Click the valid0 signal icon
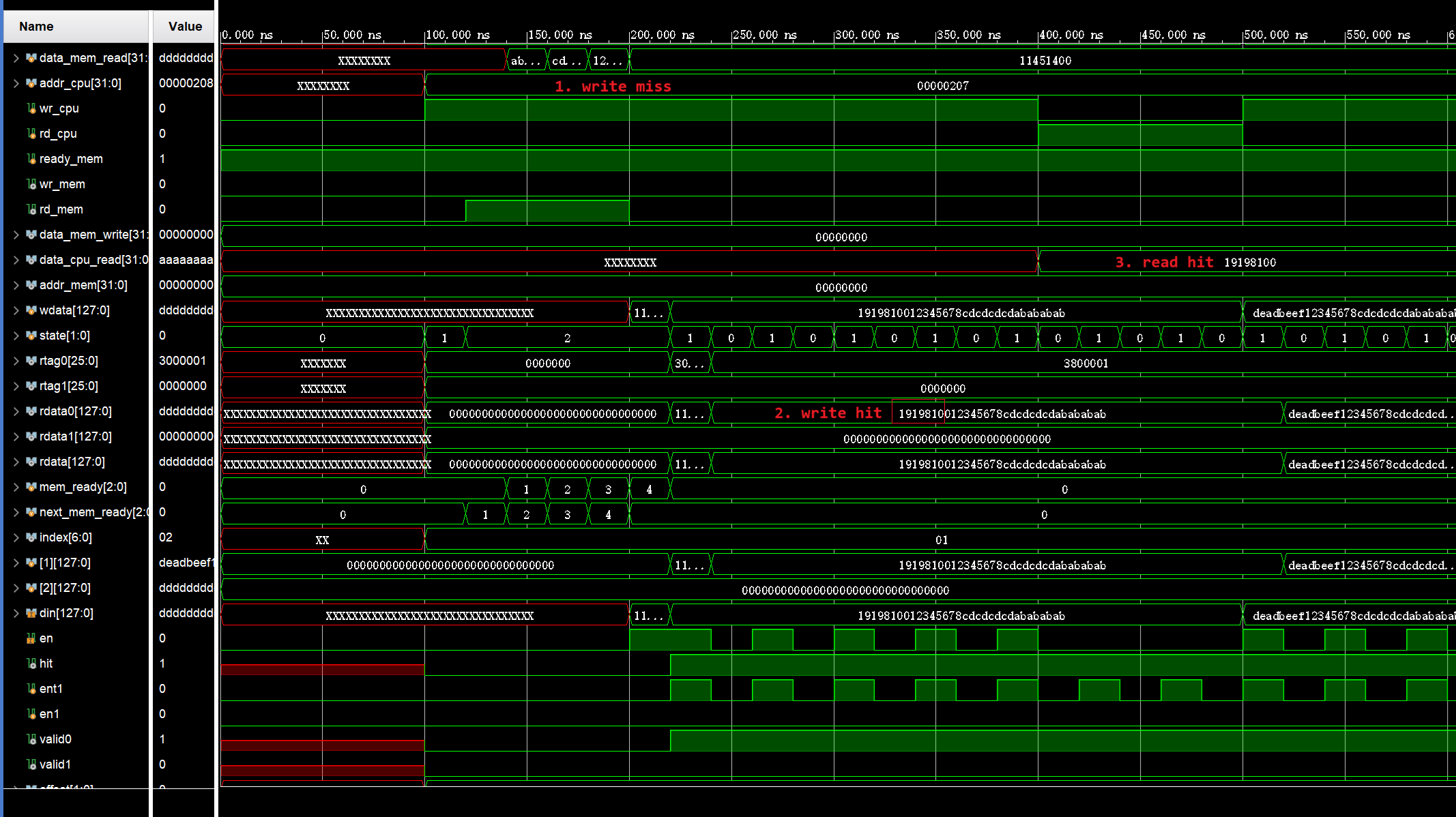Image resolution: width=1456 pixels, height=817 pixels. point(31,739)
